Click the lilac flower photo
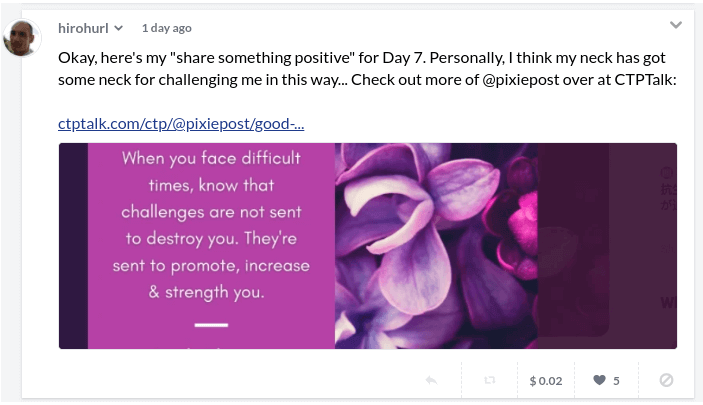The image size is (703, 405). coord(436,246)
